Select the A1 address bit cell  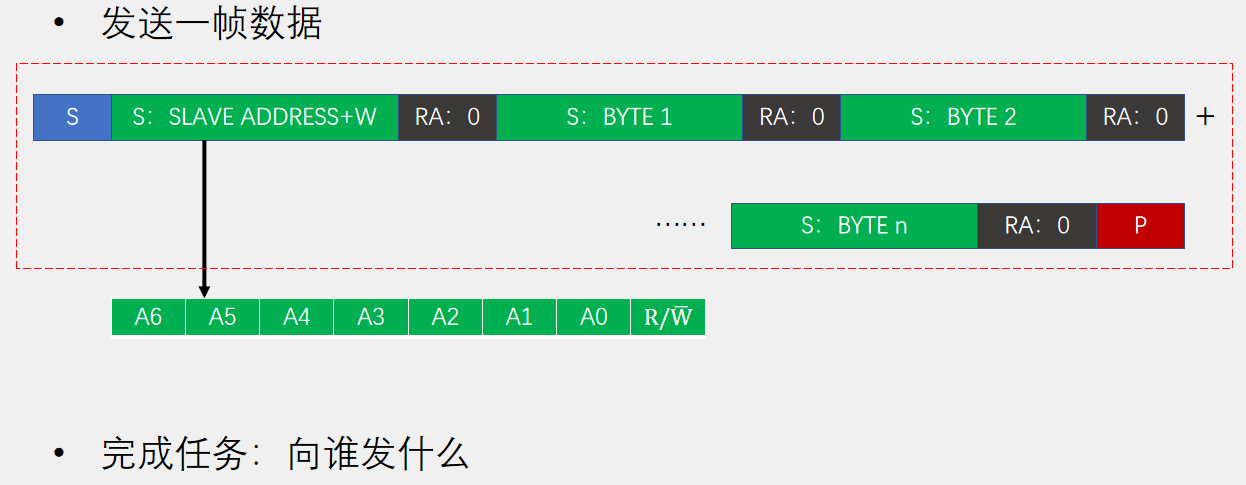pyautogui.click(x=519, y=318)
